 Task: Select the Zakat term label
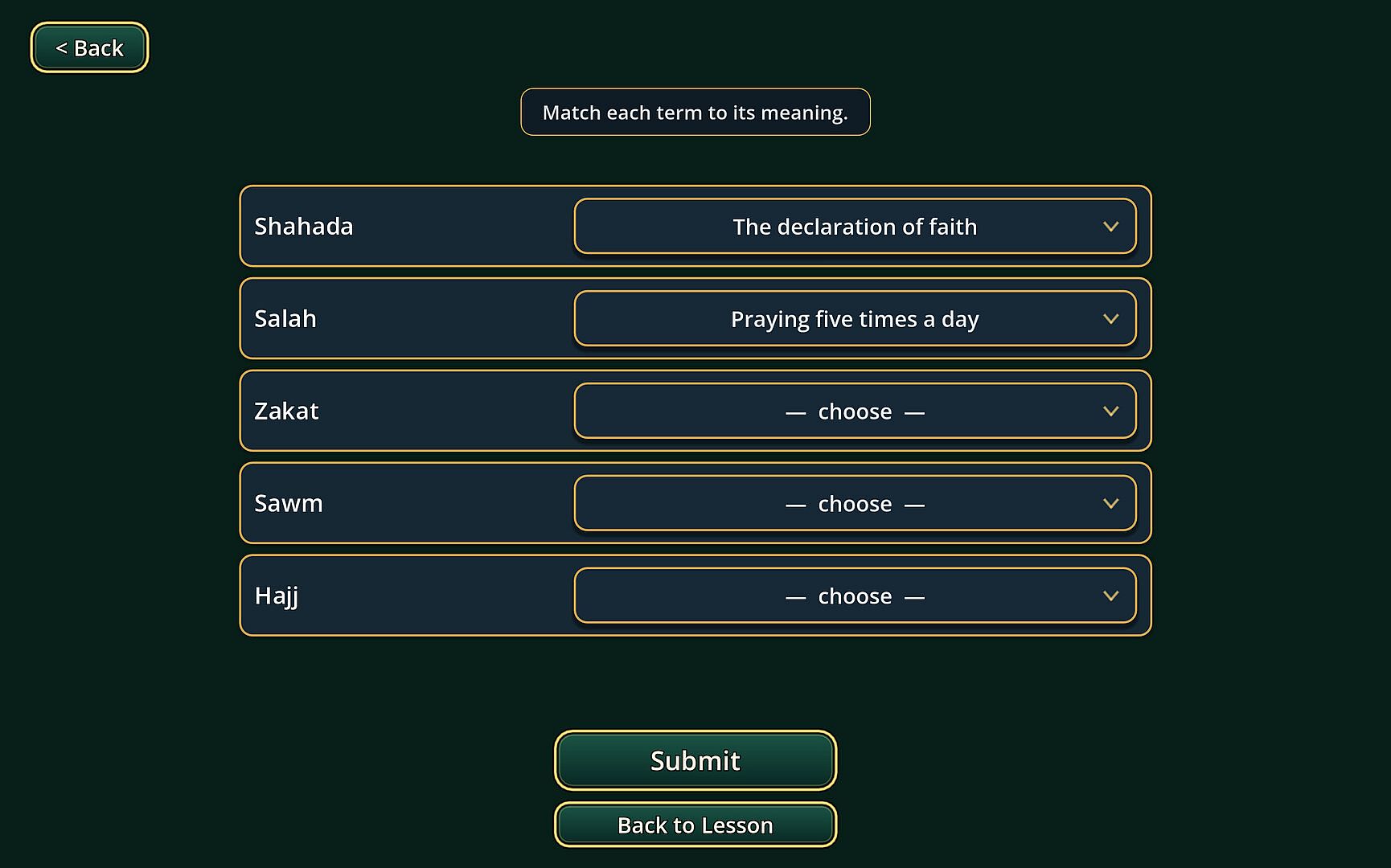pos(286,411)
